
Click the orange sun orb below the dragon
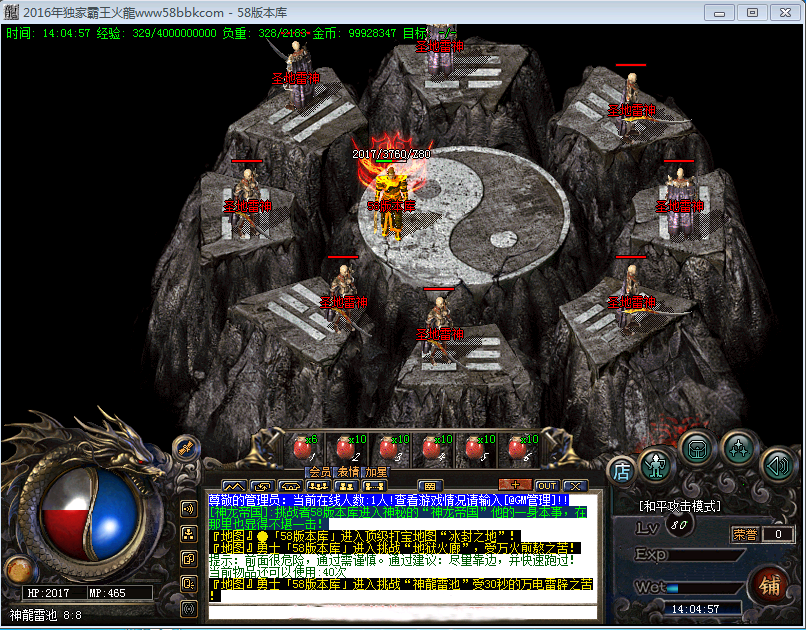19,570
